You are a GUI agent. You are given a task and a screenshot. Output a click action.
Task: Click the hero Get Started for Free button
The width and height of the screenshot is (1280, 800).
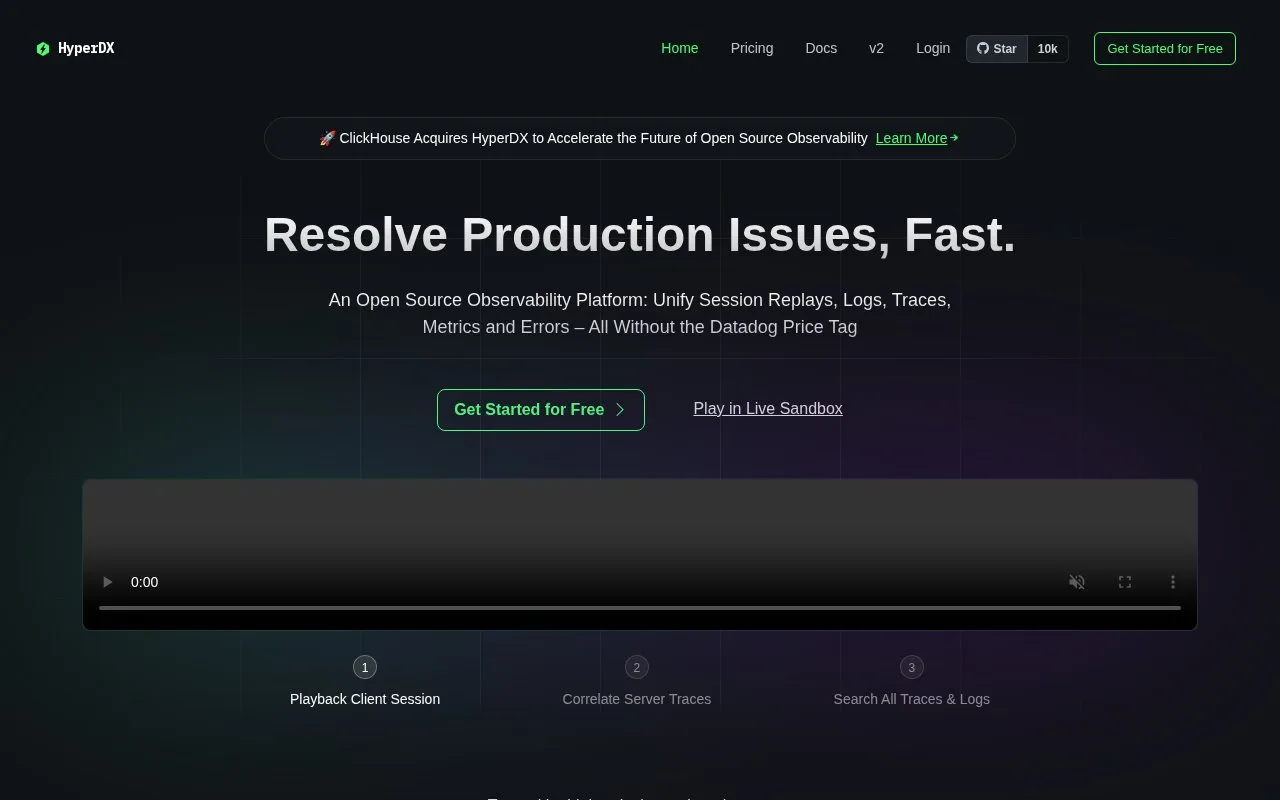point(541,410)
